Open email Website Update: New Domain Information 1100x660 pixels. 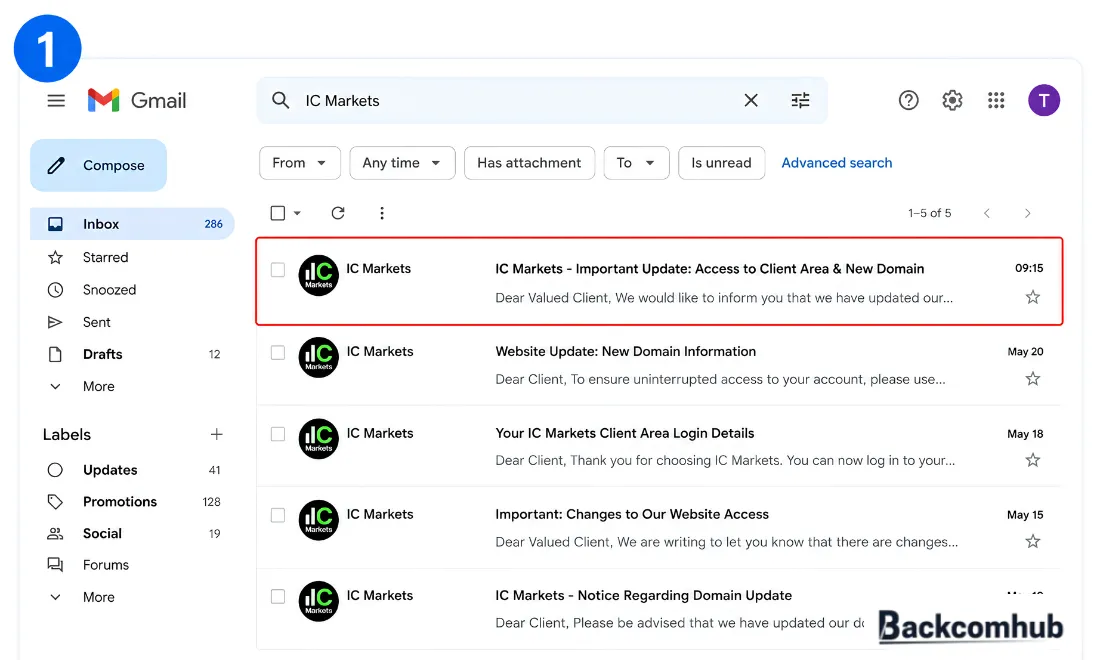pyautogui.click(x=659, y=365)
